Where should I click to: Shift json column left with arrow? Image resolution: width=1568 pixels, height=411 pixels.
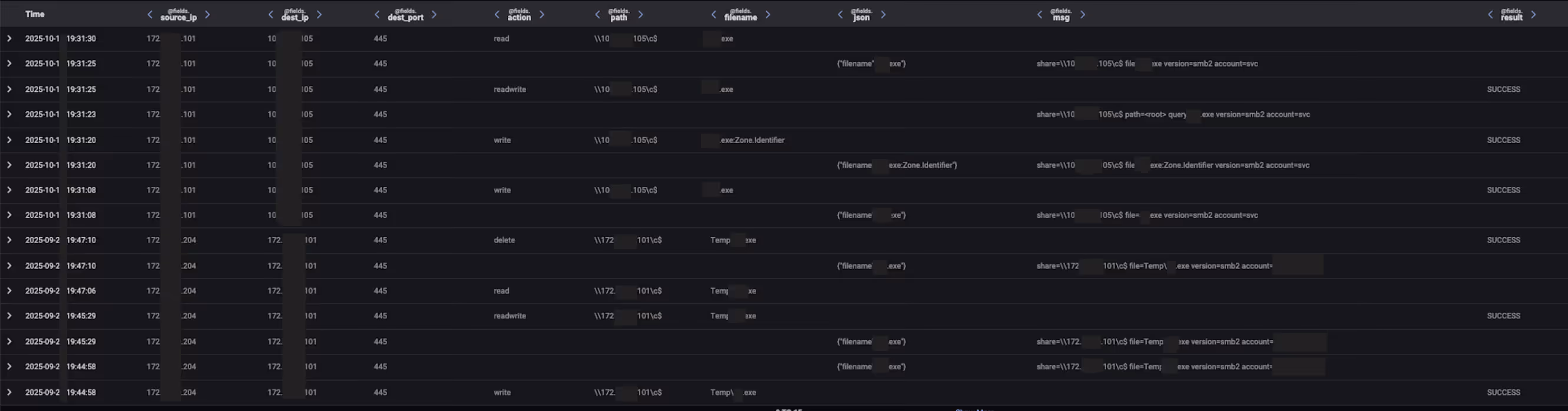(840, 15)
